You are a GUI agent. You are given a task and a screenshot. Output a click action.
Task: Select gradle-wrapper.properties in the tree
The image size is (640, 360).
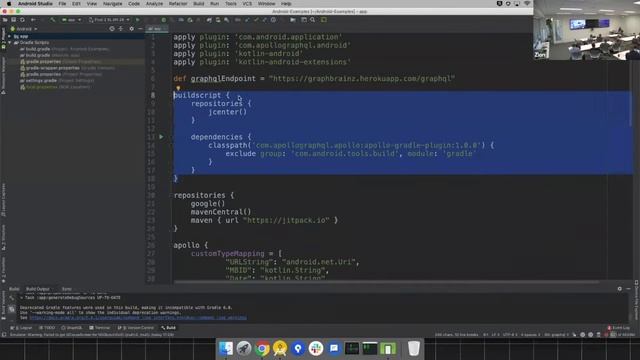point(67,68)
